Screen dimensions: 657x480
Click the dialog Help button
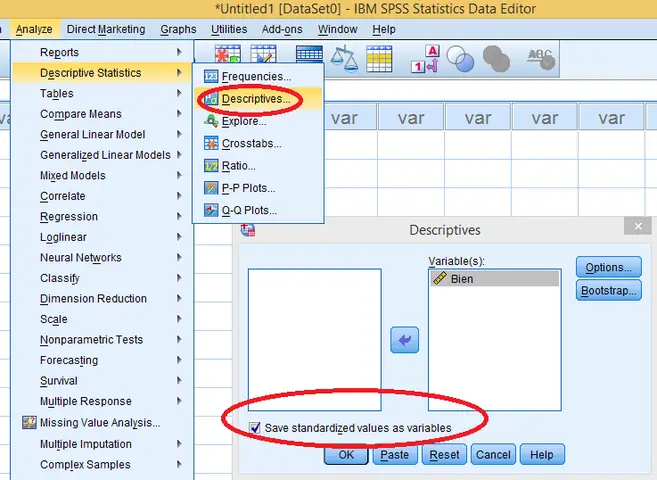pos(542,454)
